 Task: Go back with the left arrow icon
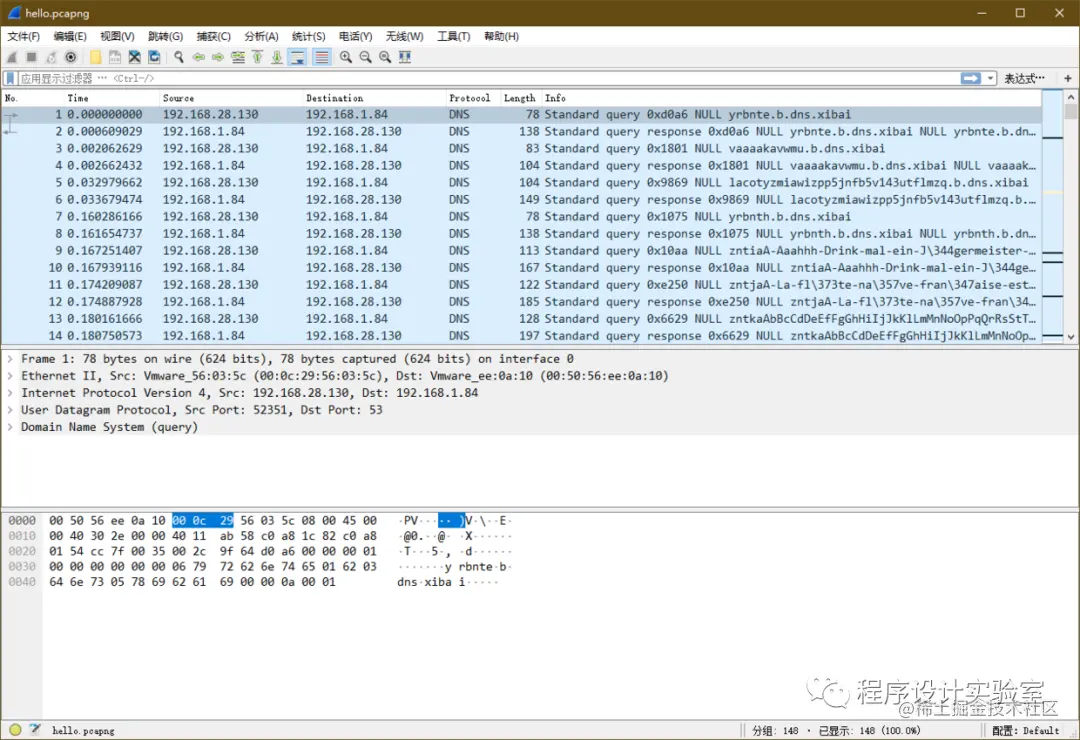click(x=198, y=57)
